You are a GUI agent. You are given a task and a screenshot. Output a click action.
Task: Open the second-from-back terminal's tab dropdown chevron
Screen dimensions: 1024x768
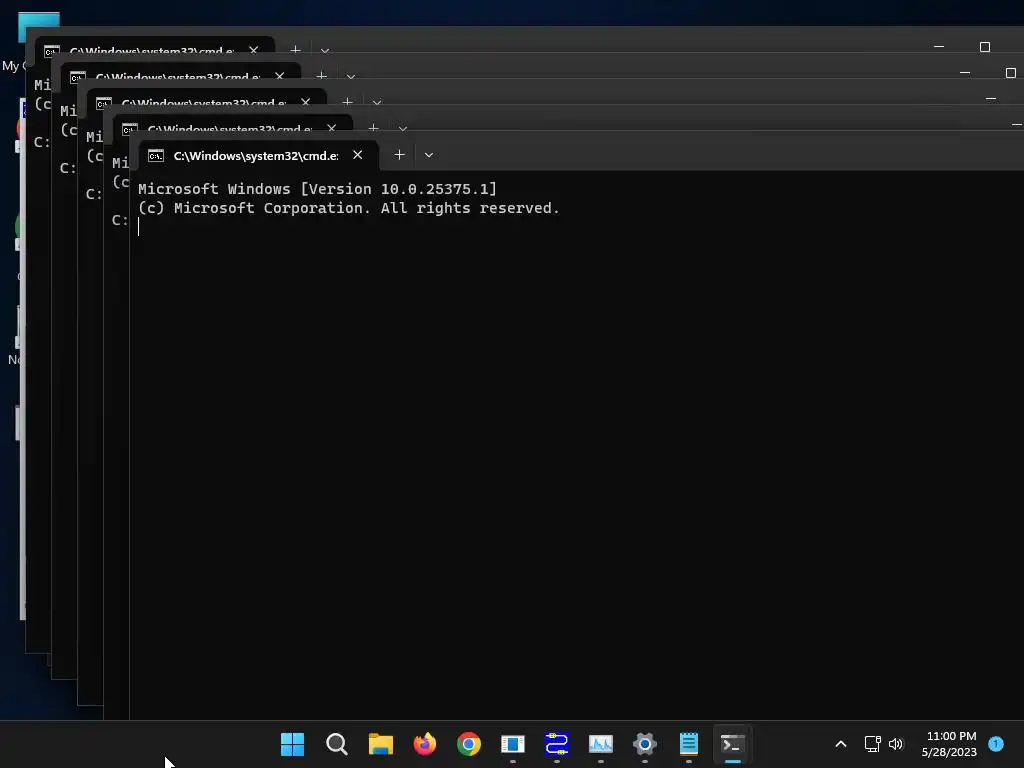[x=351, y=76]
